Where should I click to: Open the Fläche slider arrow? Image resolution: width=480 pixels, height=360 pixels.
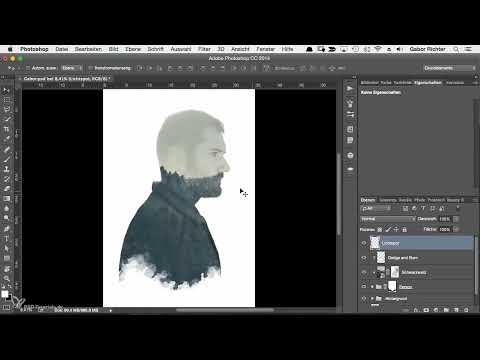(456, 230)
